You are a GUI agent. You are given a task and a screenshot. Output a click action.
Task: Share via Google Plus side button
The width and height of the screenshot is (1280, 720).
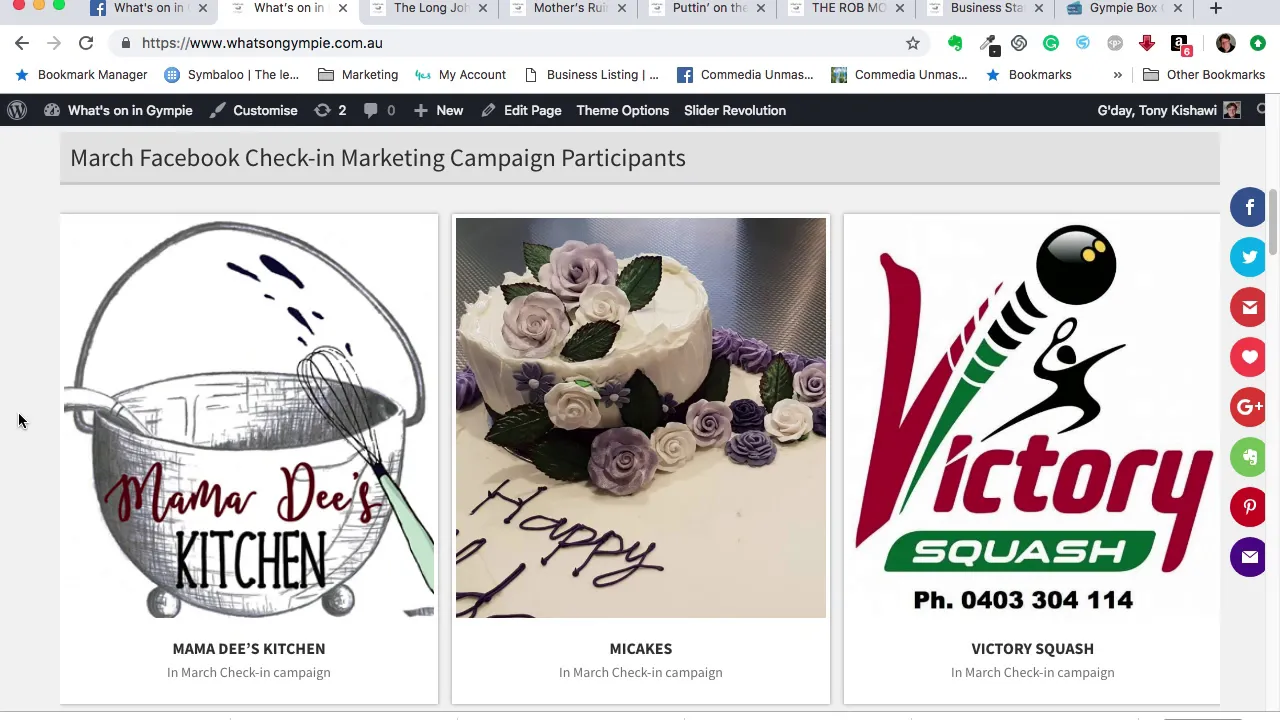[1249, 407]
